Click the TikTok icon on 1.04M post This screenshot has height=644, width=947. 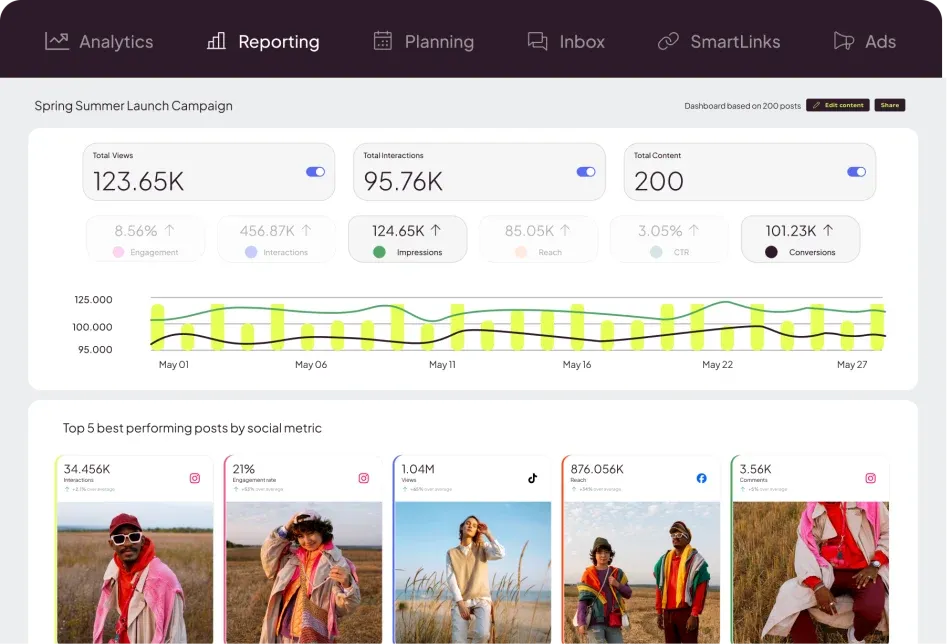point(532,478)
